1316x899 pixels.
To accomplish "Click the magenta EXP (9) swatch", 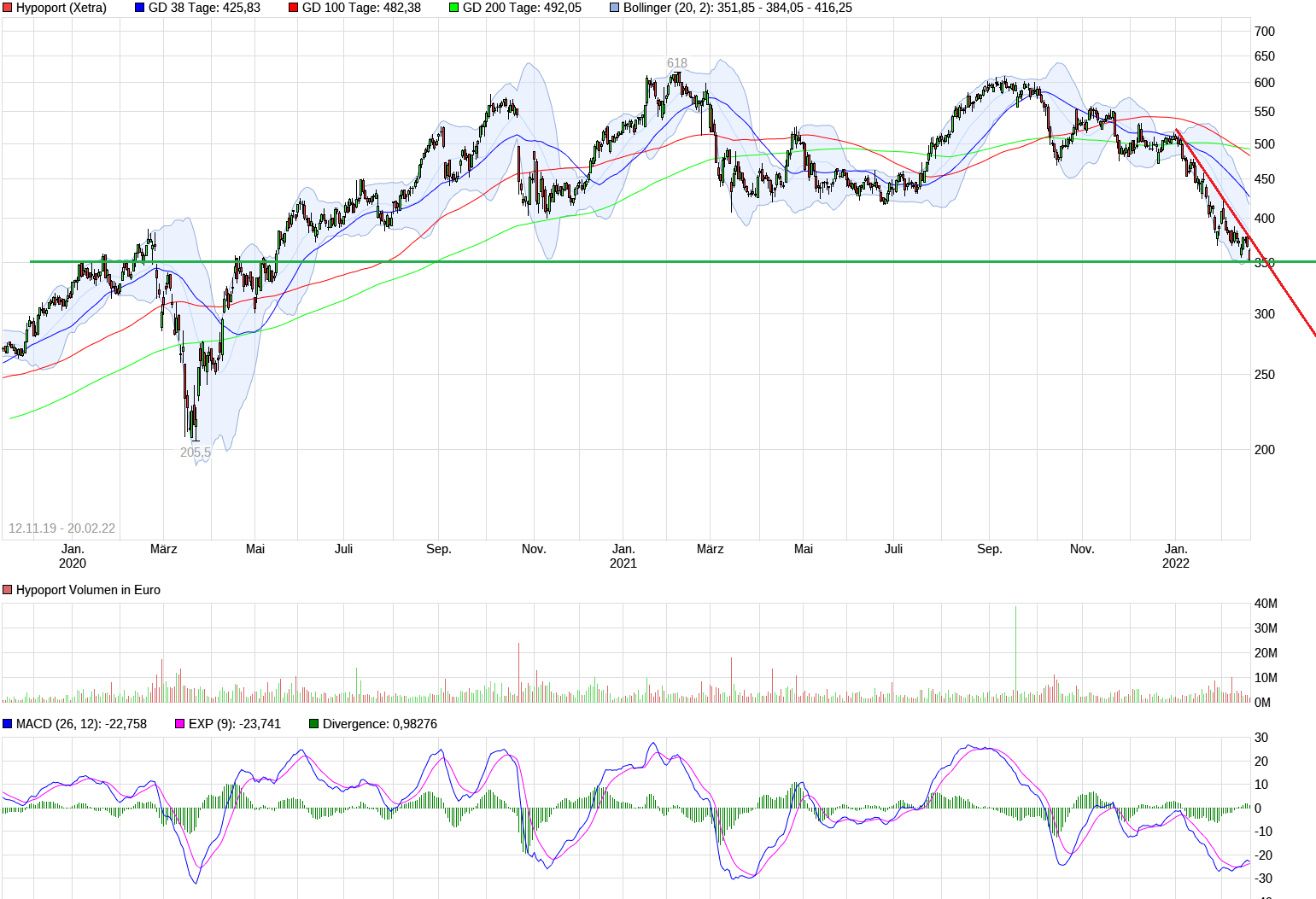I will tap(180, 724).
